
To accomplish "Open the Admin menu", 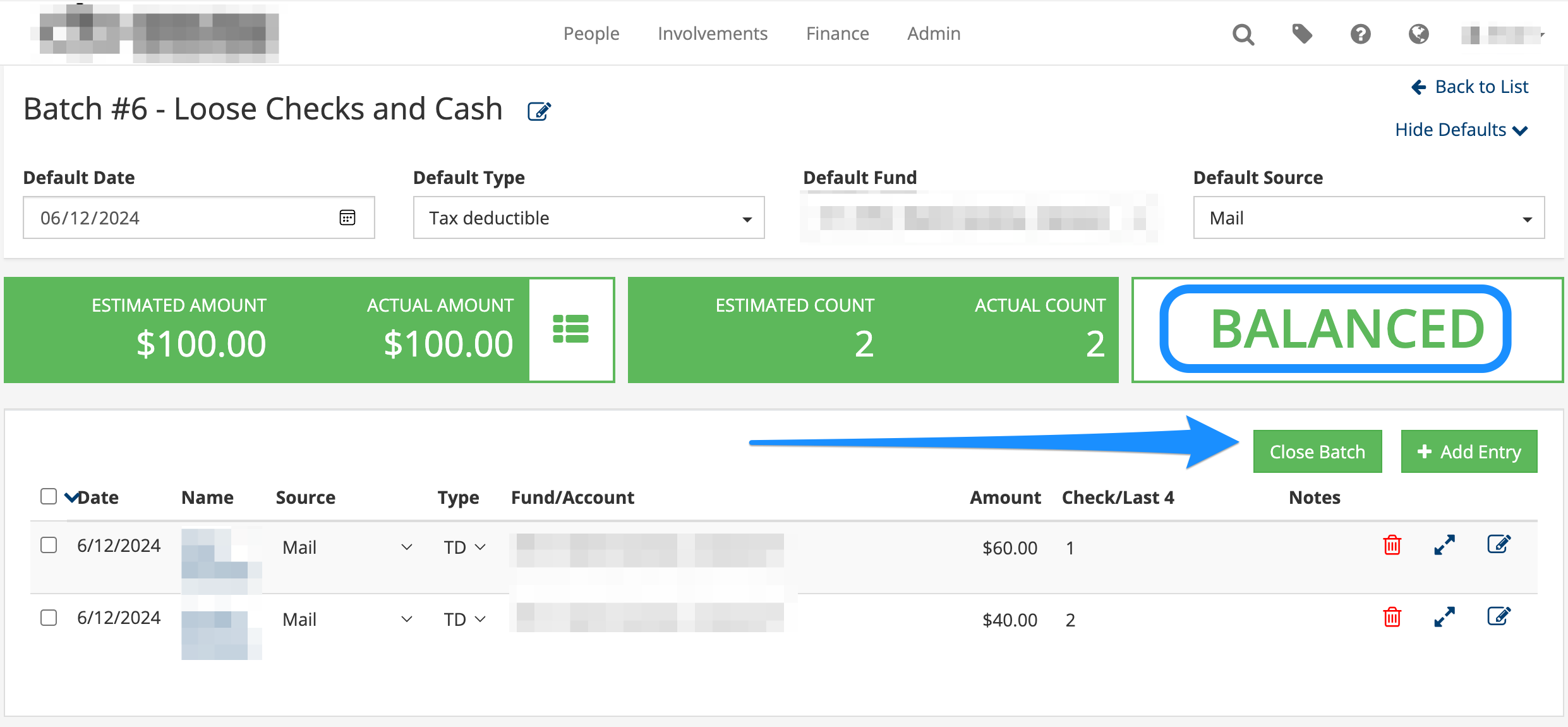I will [934, 34].
